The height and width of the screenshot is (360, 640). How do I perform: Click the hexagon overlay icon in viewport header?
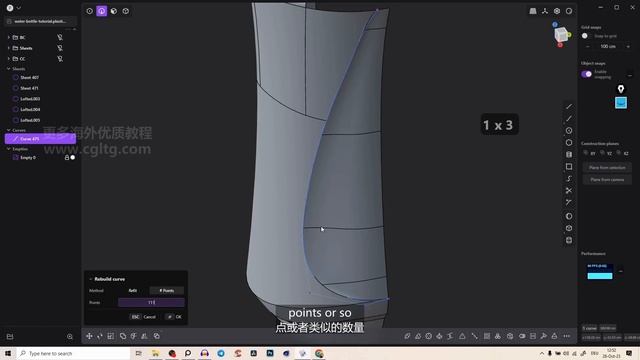(x=557, y=11)
